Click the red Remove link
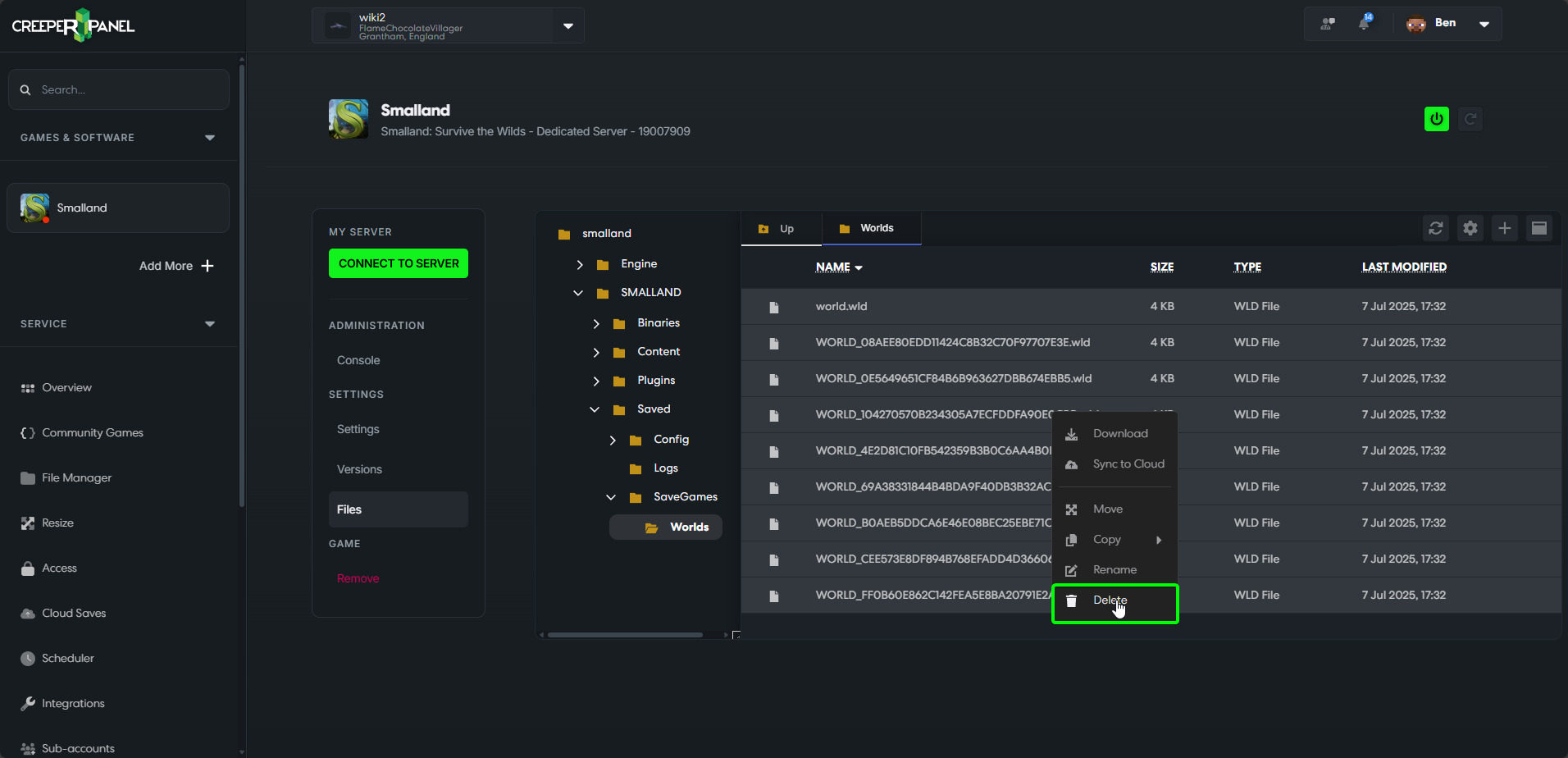The image size is (1568, 758). 358,578
